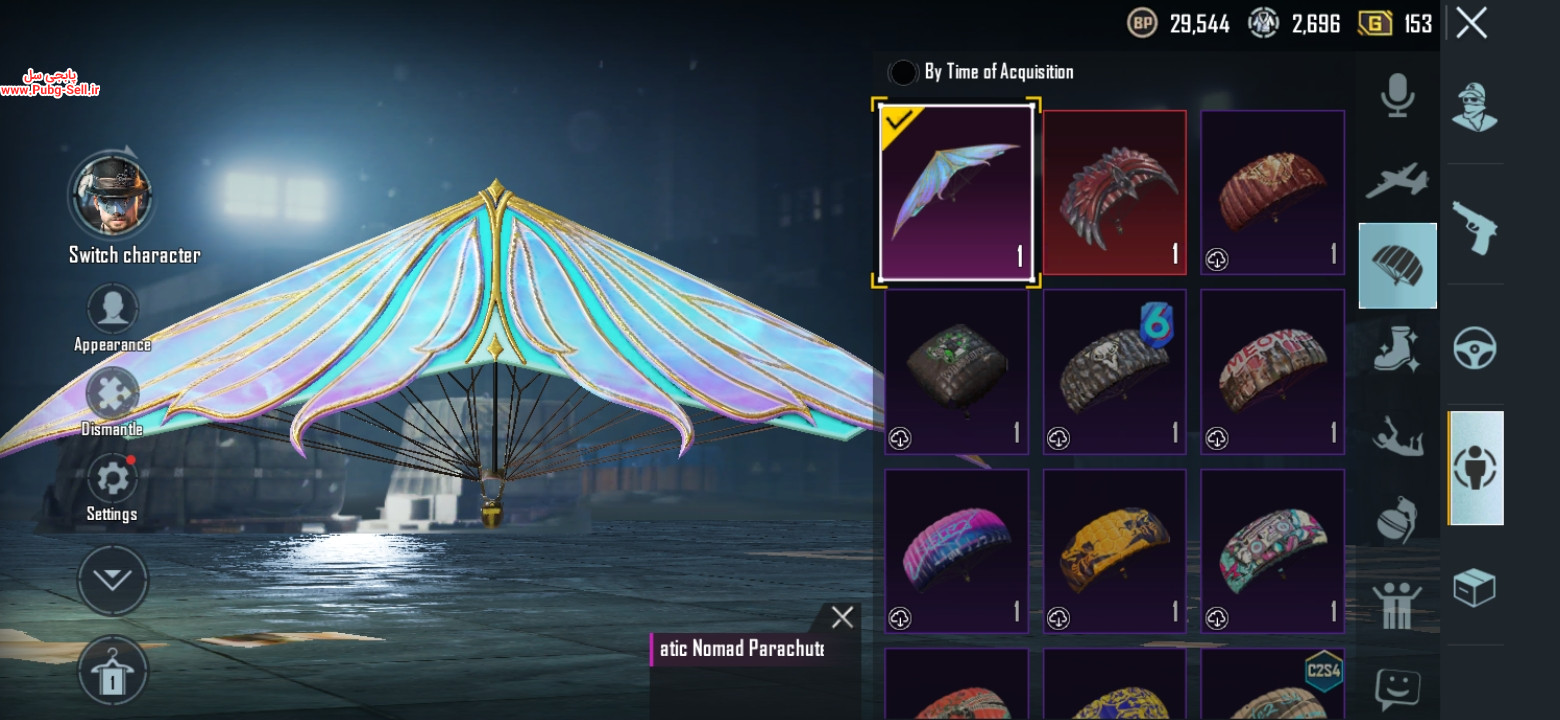Open the Appearance option
1560x720 pixels.
112,320
